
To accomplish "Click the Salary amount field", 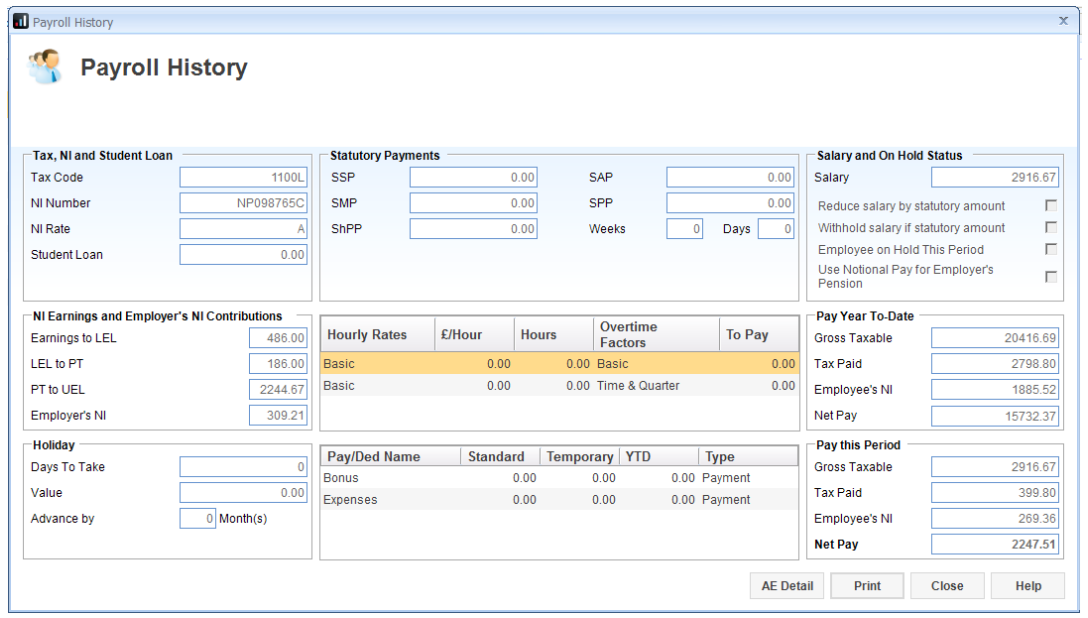I will coord(995,178).
